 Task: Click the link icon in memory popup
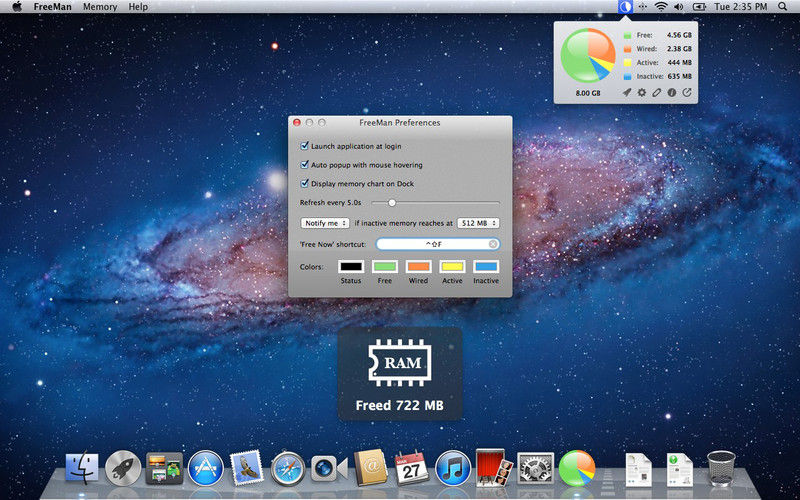[657, 92]
